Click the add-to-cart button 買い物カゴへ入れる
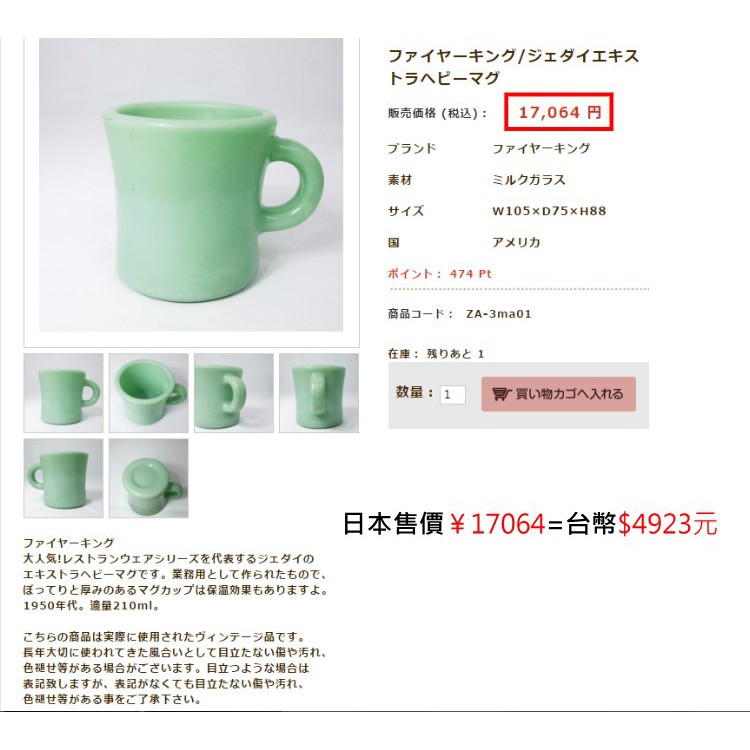The height and width of the screenshot is (750, 750). pos(558,394)
